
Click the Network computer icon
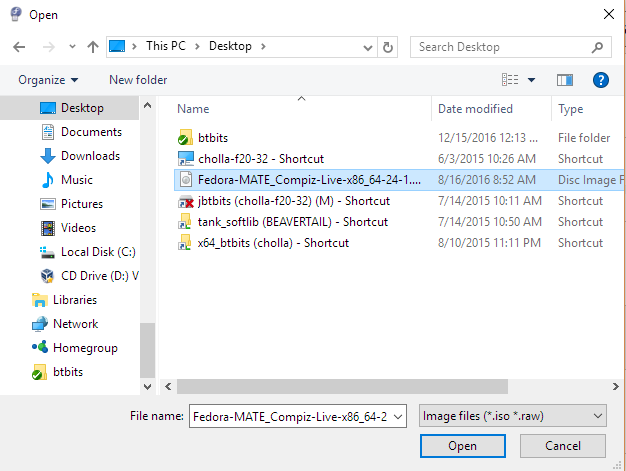[x=40, y=324]
